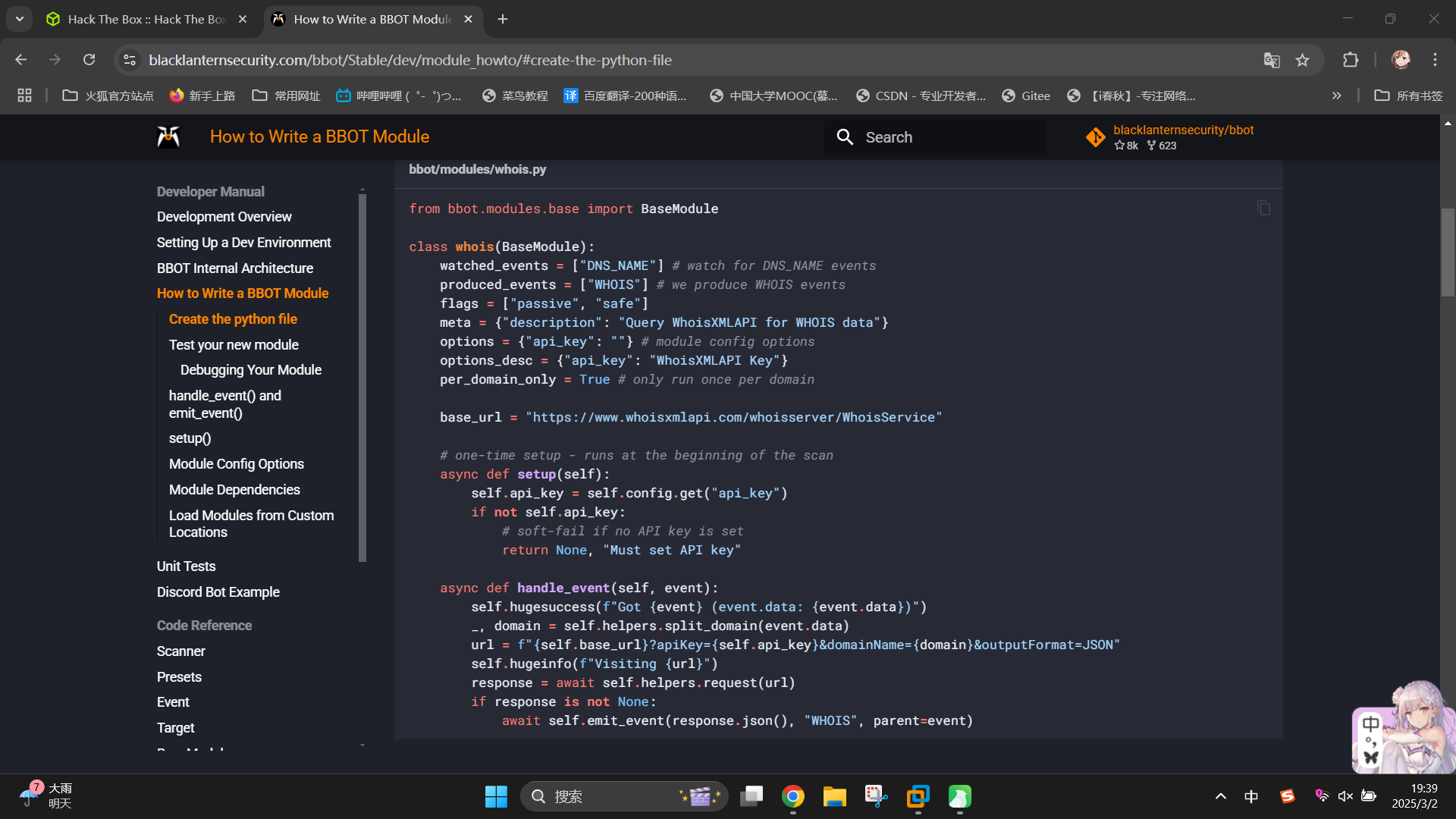1456x819 pixels.
Task: Show more bookmarks chevron
Action: point(1336,96)
